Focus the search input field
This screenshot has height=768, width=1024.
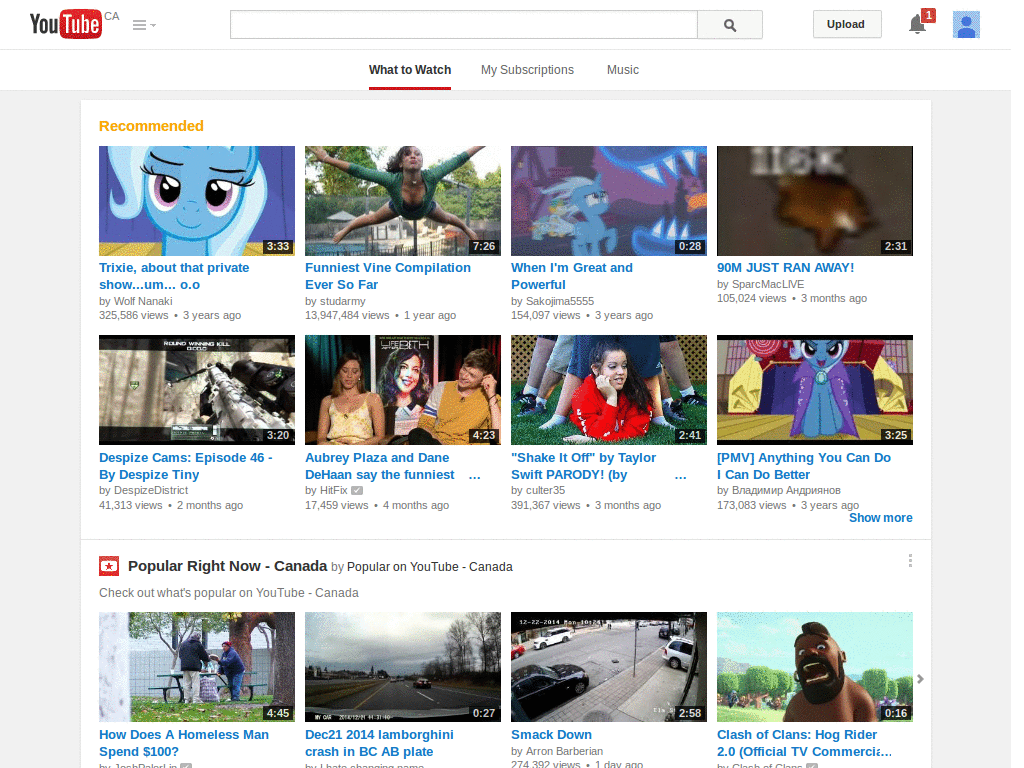464,25
